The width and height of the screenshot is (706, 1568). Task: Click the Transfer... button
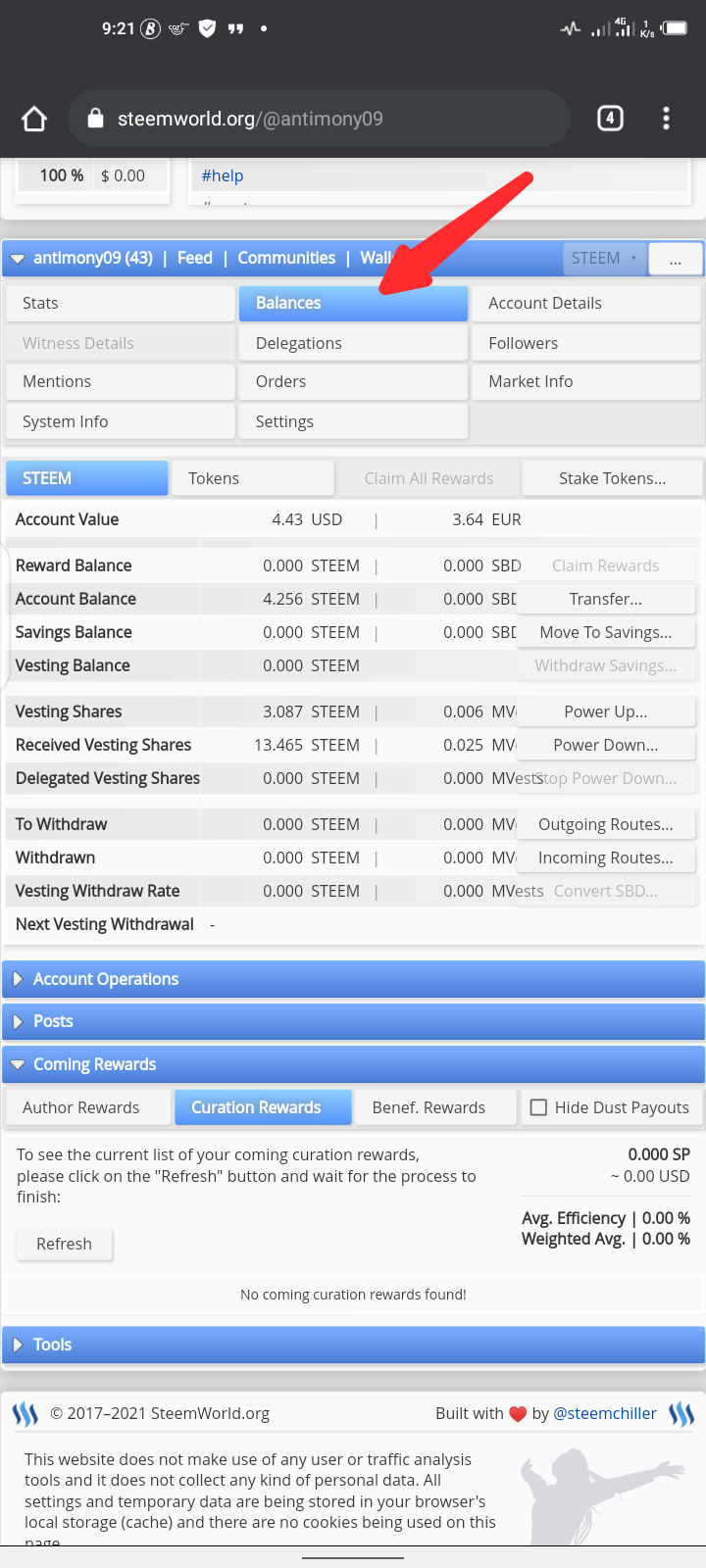pos(606,599)
